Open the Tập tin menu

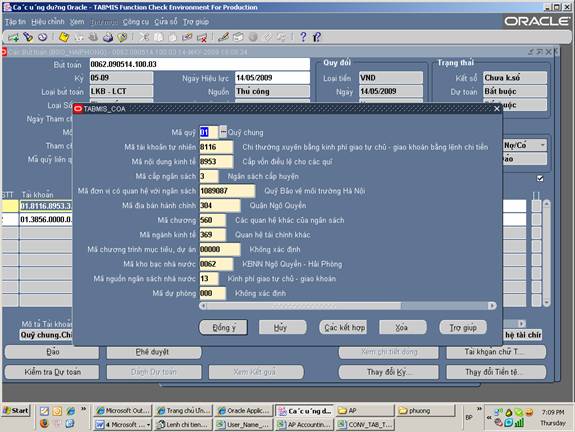tap(15, 22)
